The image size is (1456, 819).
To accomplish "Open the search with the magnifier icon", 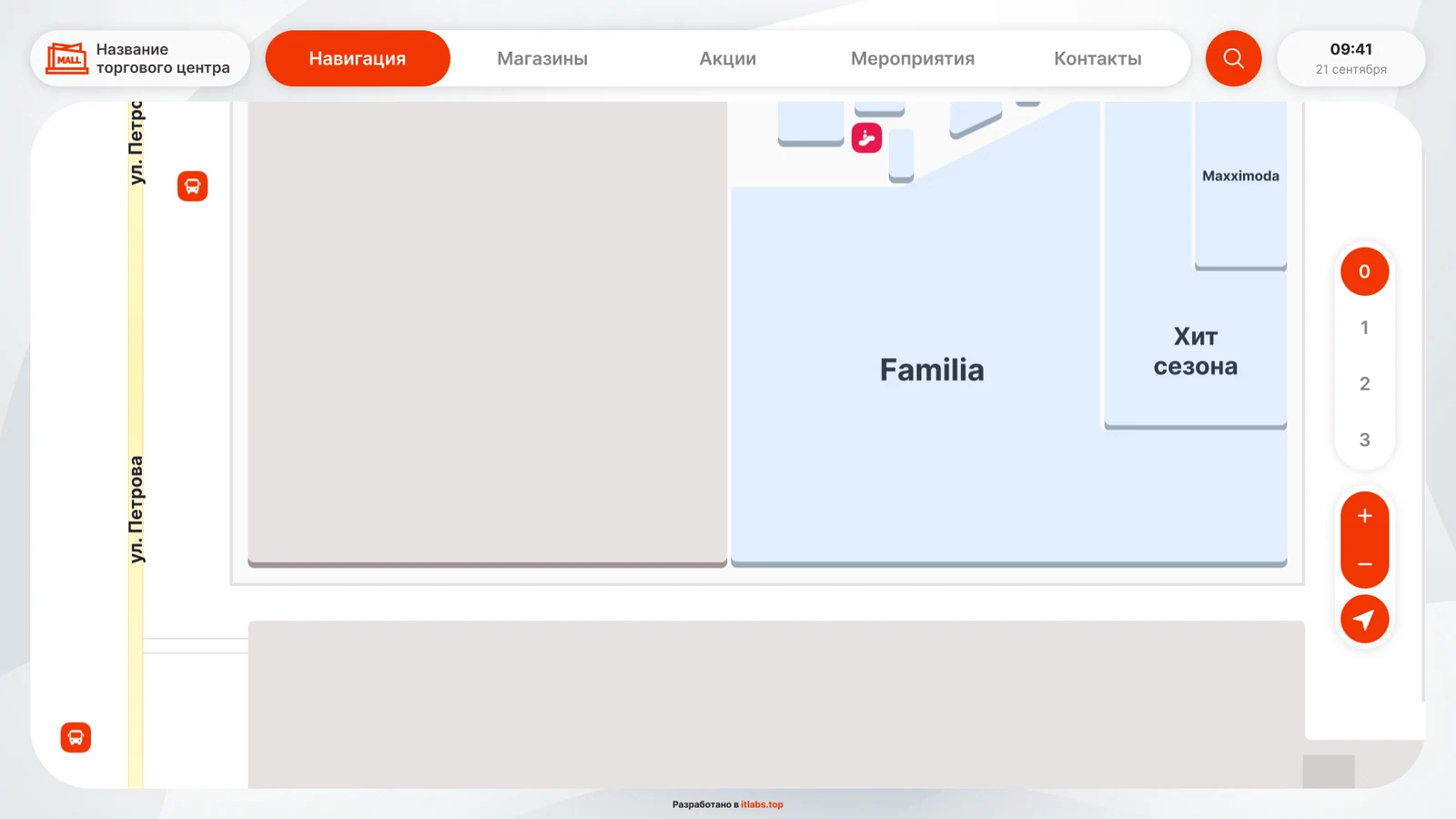I will pyautogui.click(x=1233, y=58).
